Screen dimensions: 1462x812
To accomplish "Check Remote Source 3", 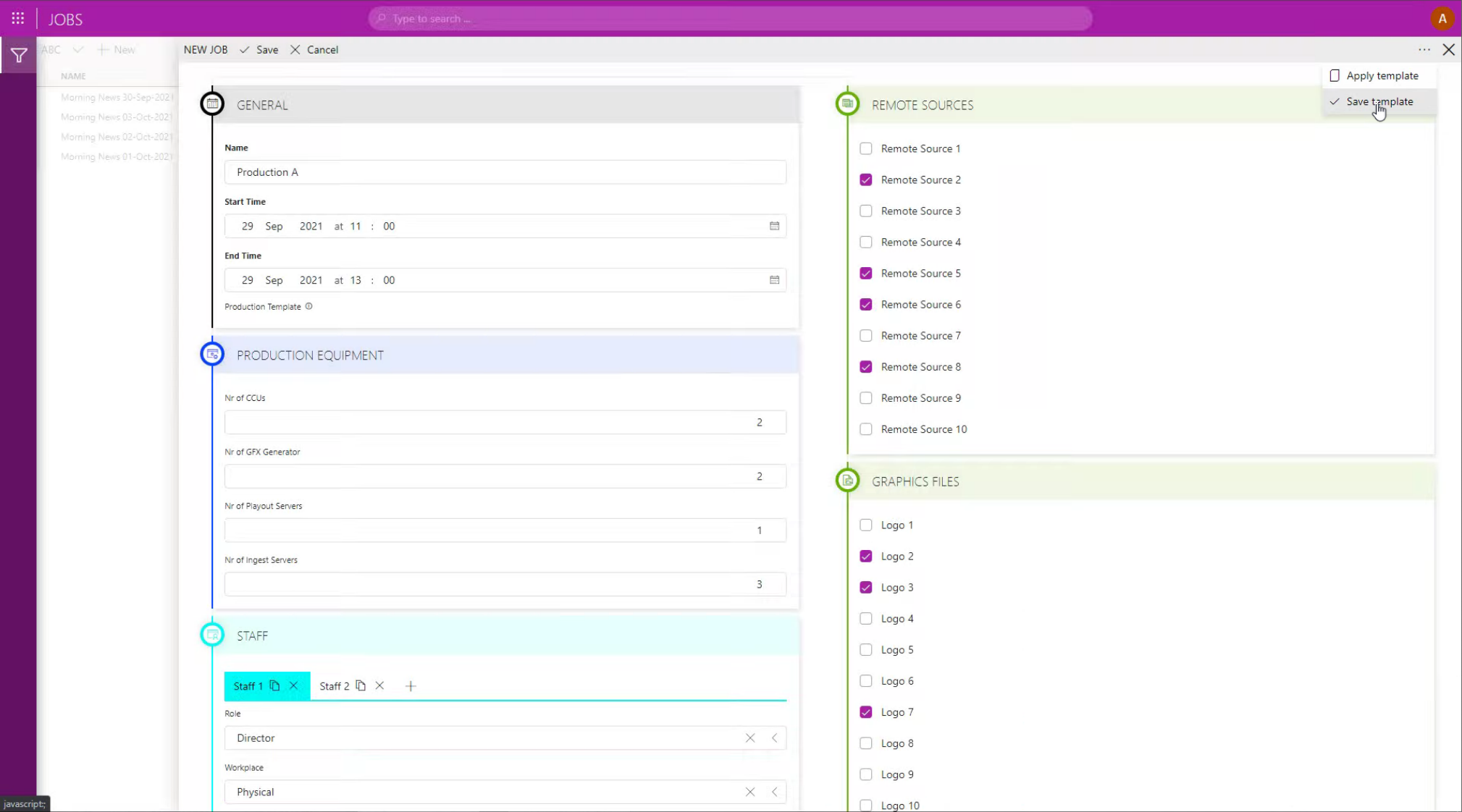I will [865, 211].
